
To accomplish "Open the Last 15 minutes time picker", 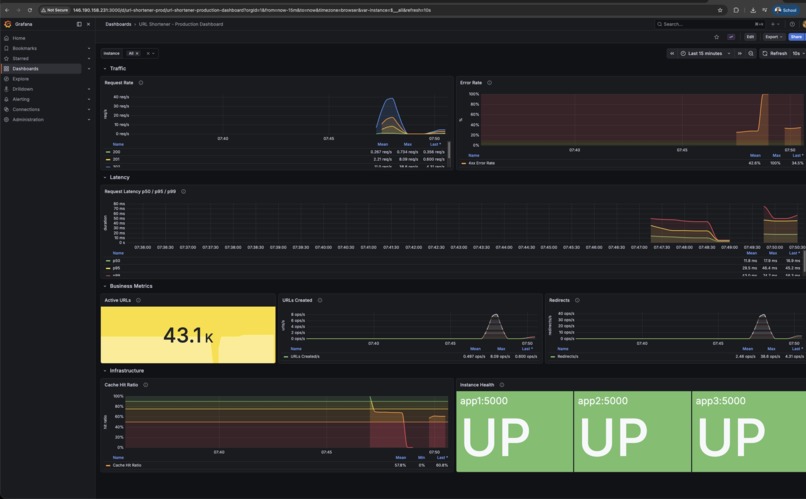I will pyautogui.click(x=705, y=53).
